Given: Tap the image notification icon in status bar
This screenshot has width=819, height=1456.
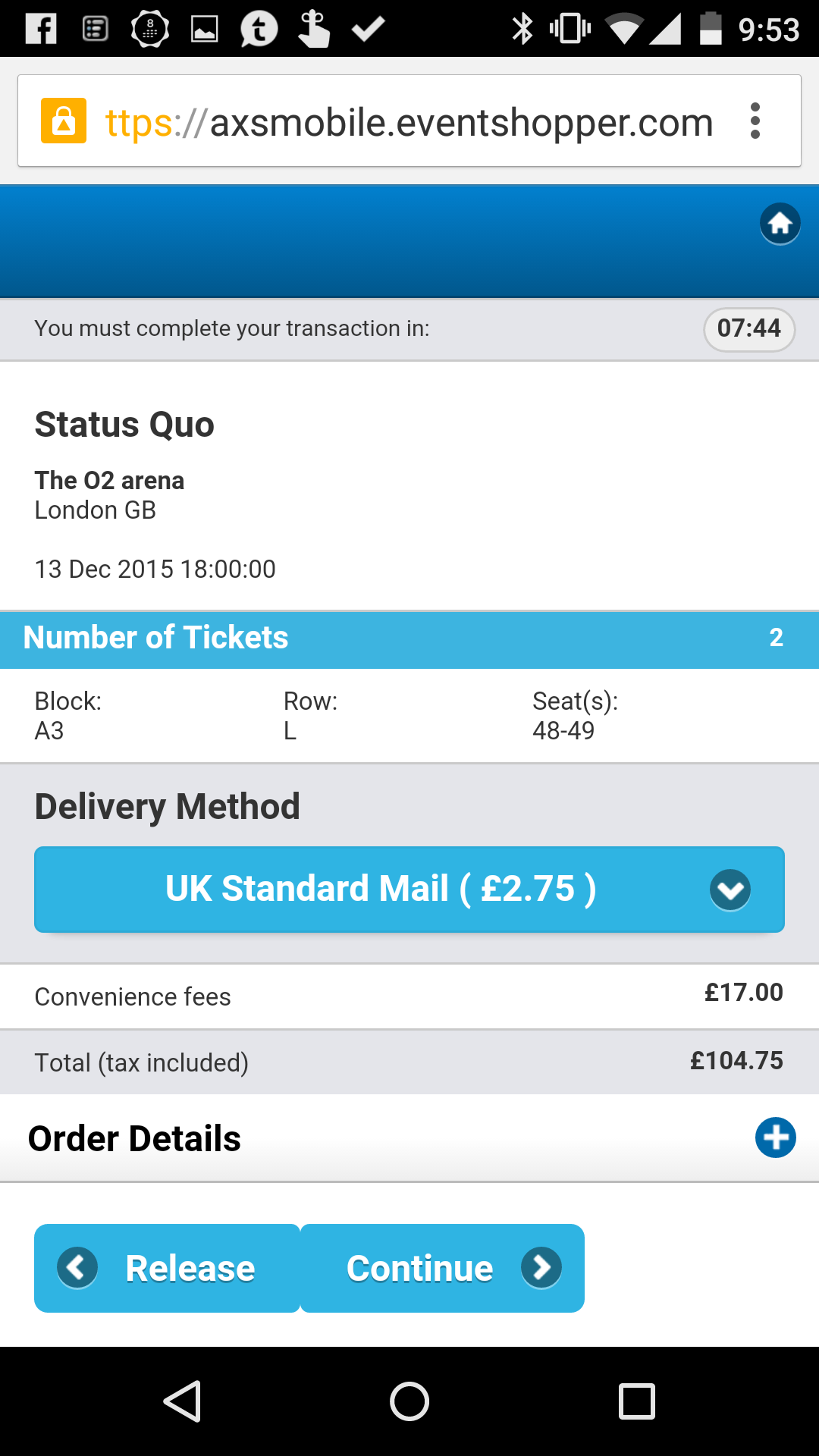Looking at the screenshot, I should pyautogui.click(x=204, y=30).
